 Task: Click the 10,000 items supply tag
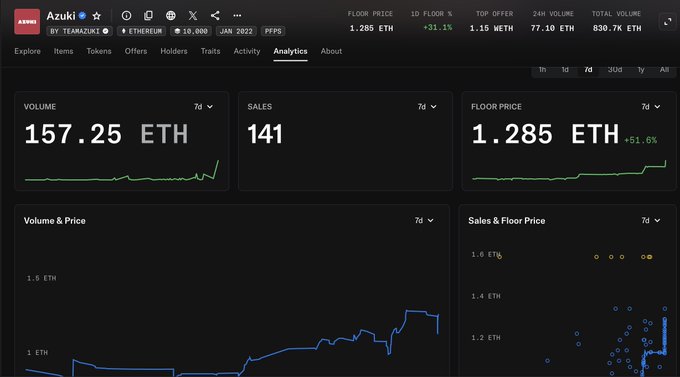tap(191, 31)
